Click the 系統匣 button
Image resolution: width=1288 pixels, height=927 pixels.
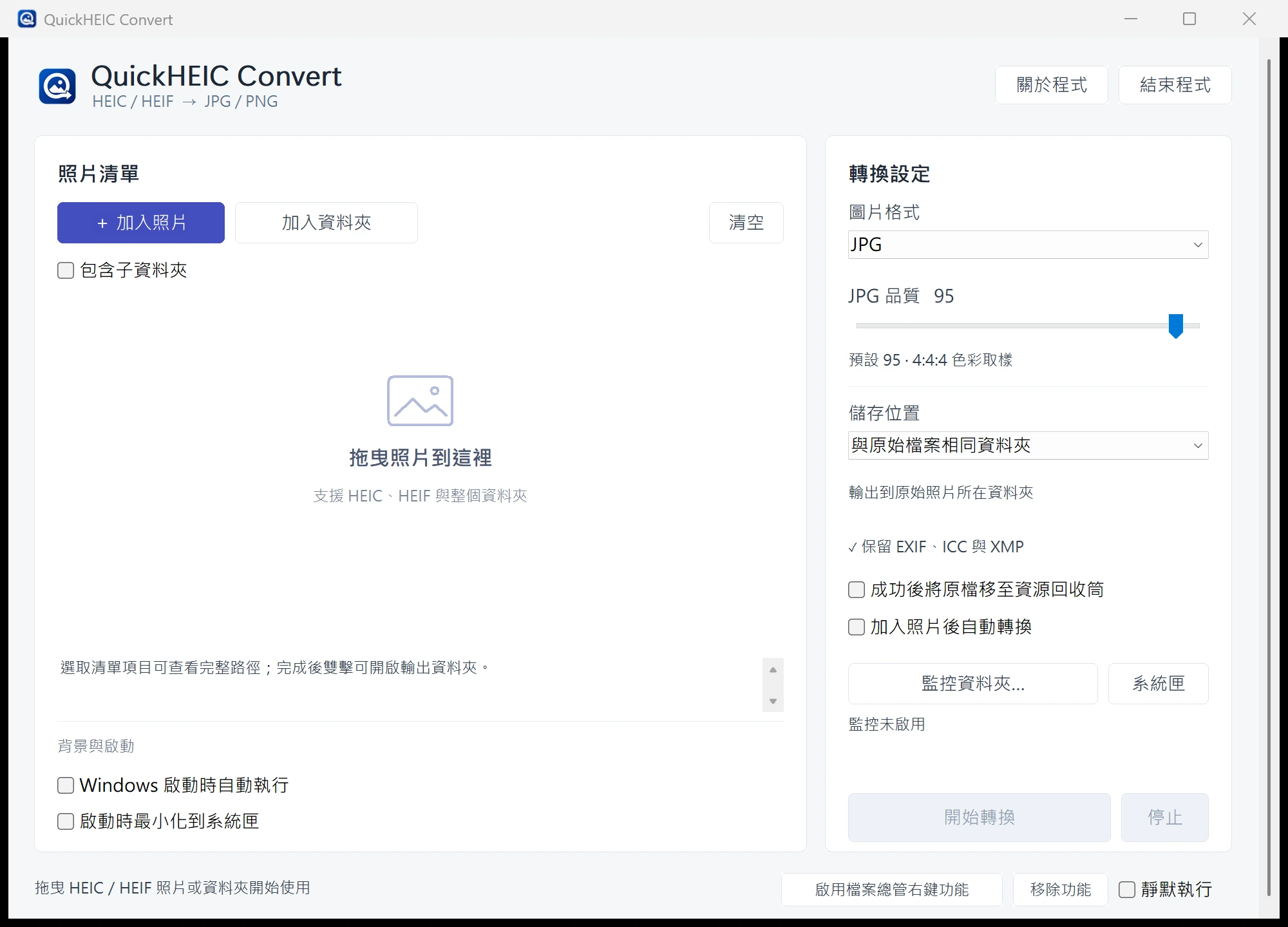click(x=1159, y=684)
